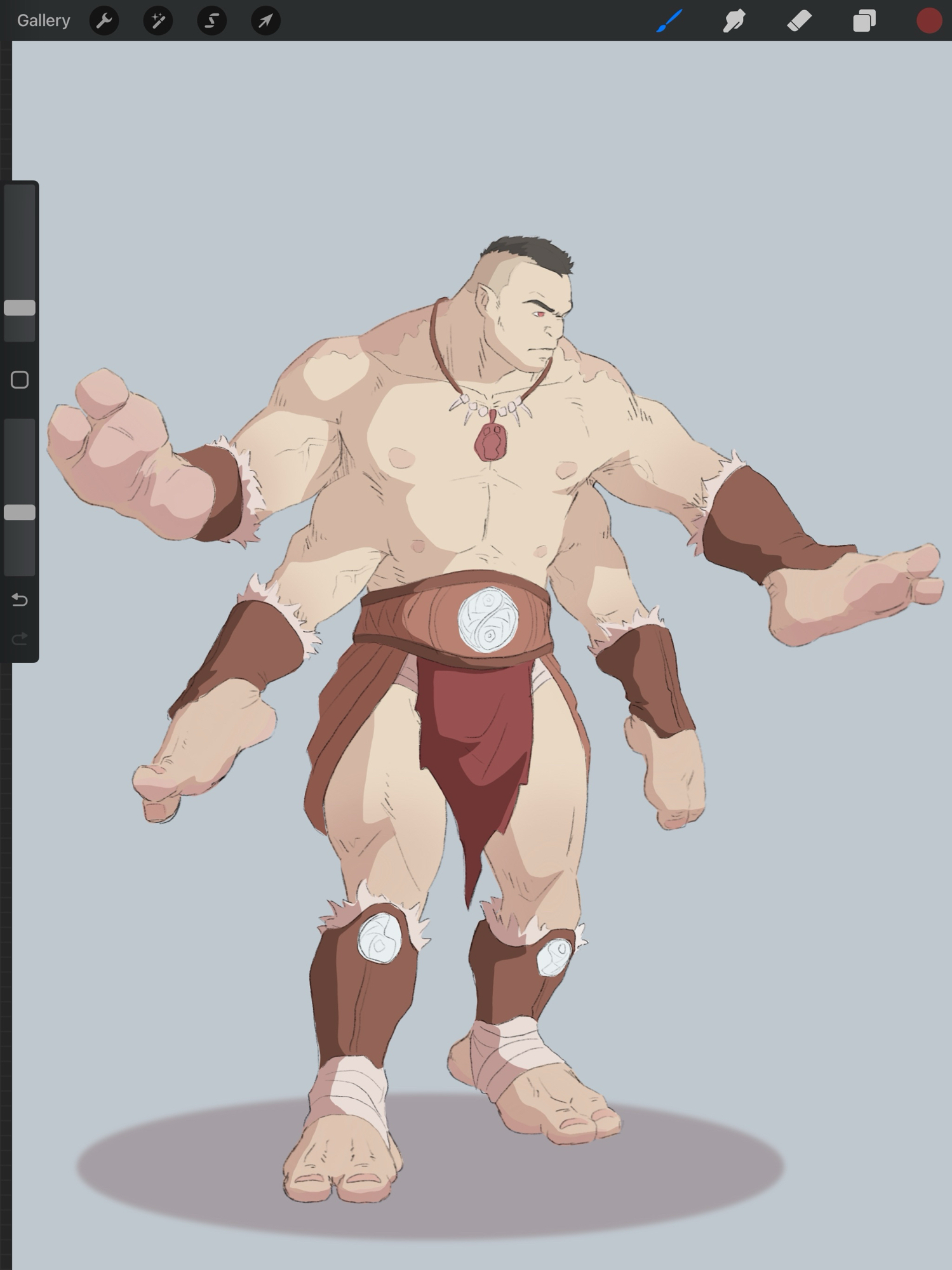Screen dimensions: 952x1270
Task: Click the white medallion on the belt
Action: click(488, 620)
